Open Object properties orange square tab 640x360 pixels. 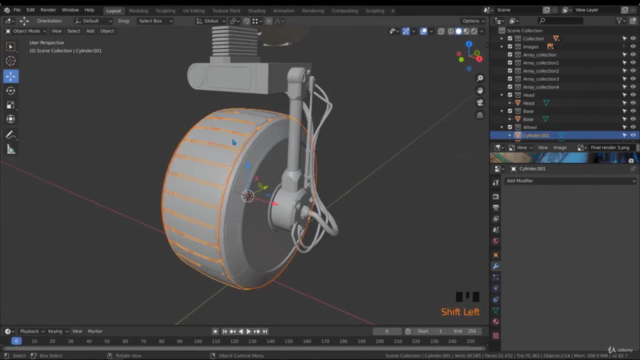tap(496, 255)
